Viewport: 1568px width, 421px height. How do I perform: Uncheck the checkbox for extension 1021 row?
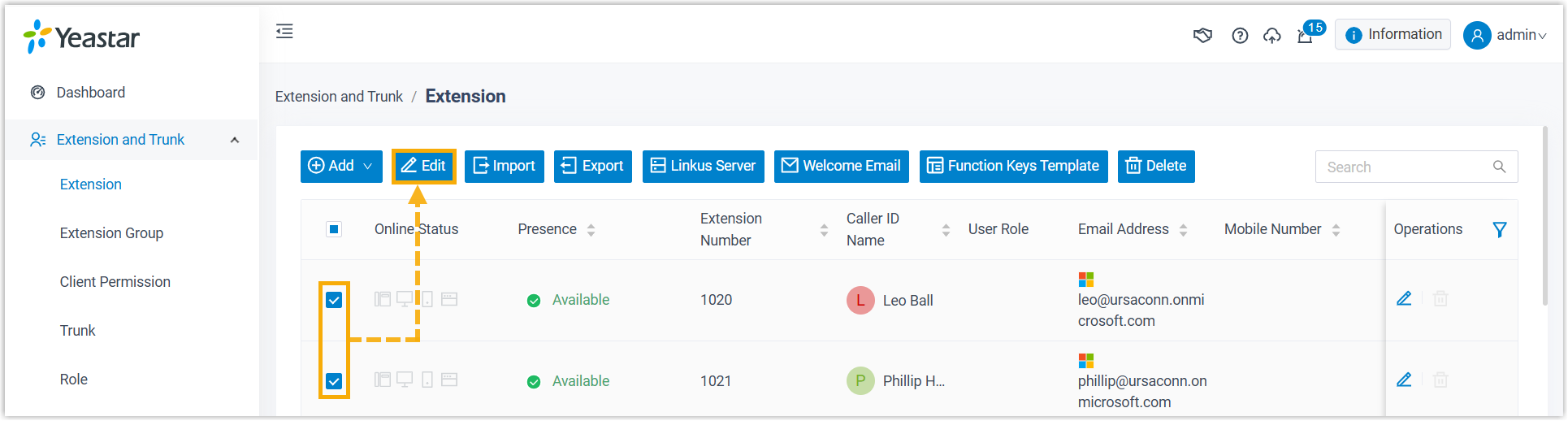coord(334,380)
